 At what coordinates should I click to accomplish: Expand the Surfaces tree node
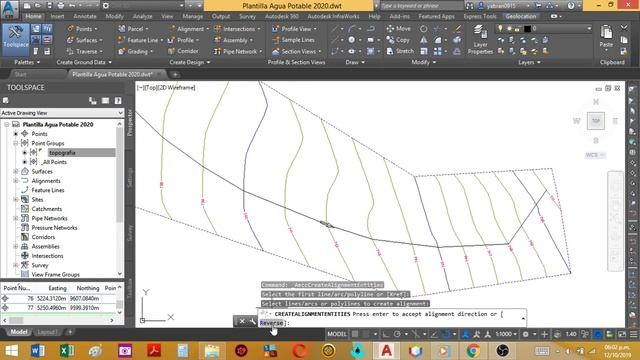(16, 171)
